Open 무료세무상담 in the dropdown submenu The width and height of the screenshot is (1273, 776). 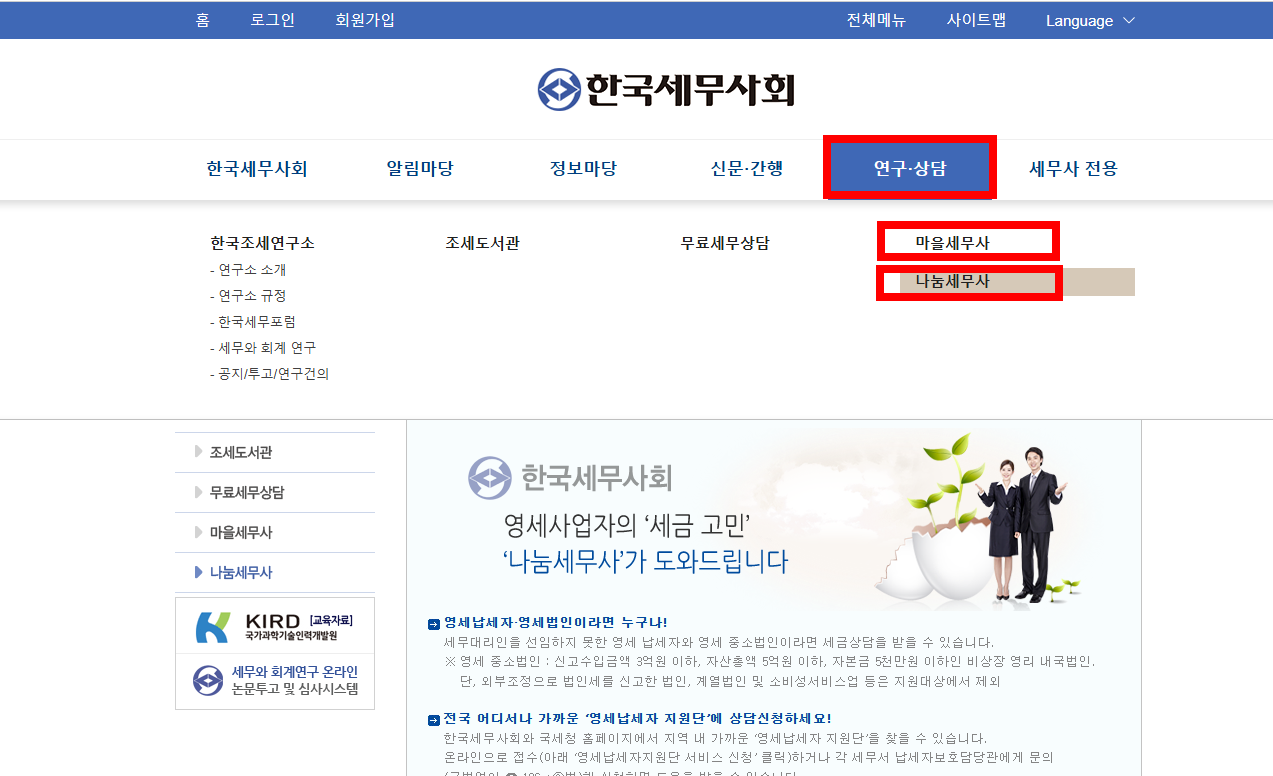point(725,243)
